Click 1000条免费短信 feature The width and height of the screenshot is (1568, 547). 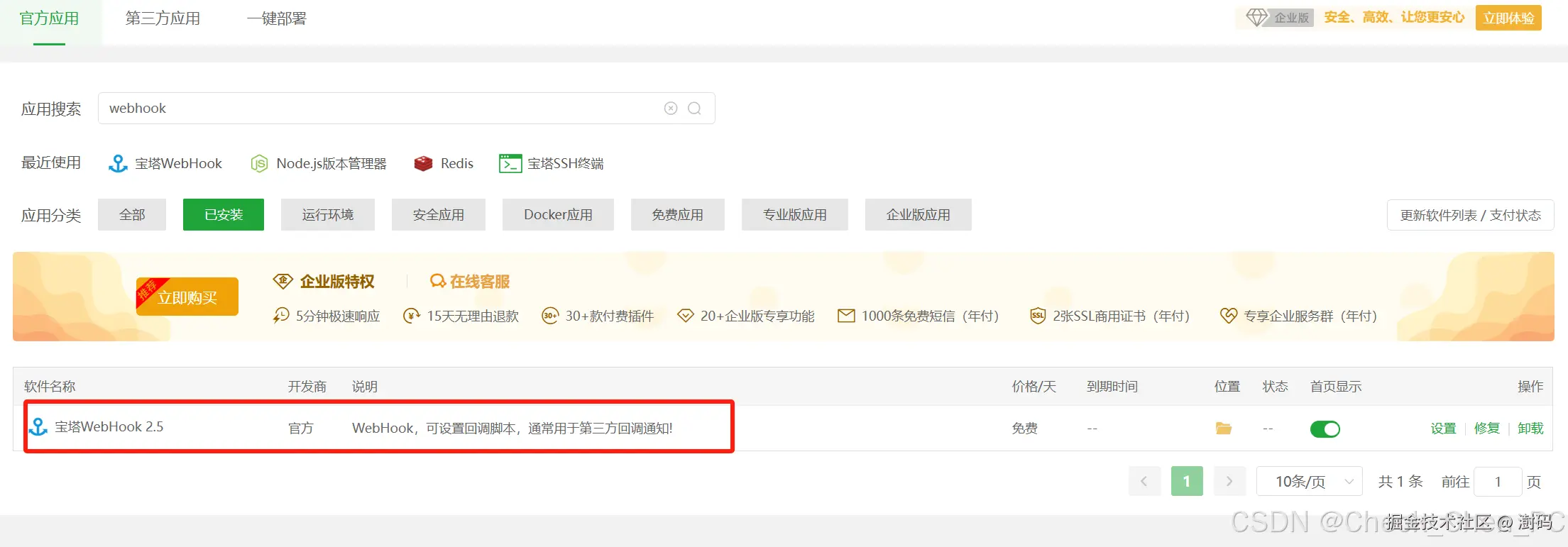(919, 316)
